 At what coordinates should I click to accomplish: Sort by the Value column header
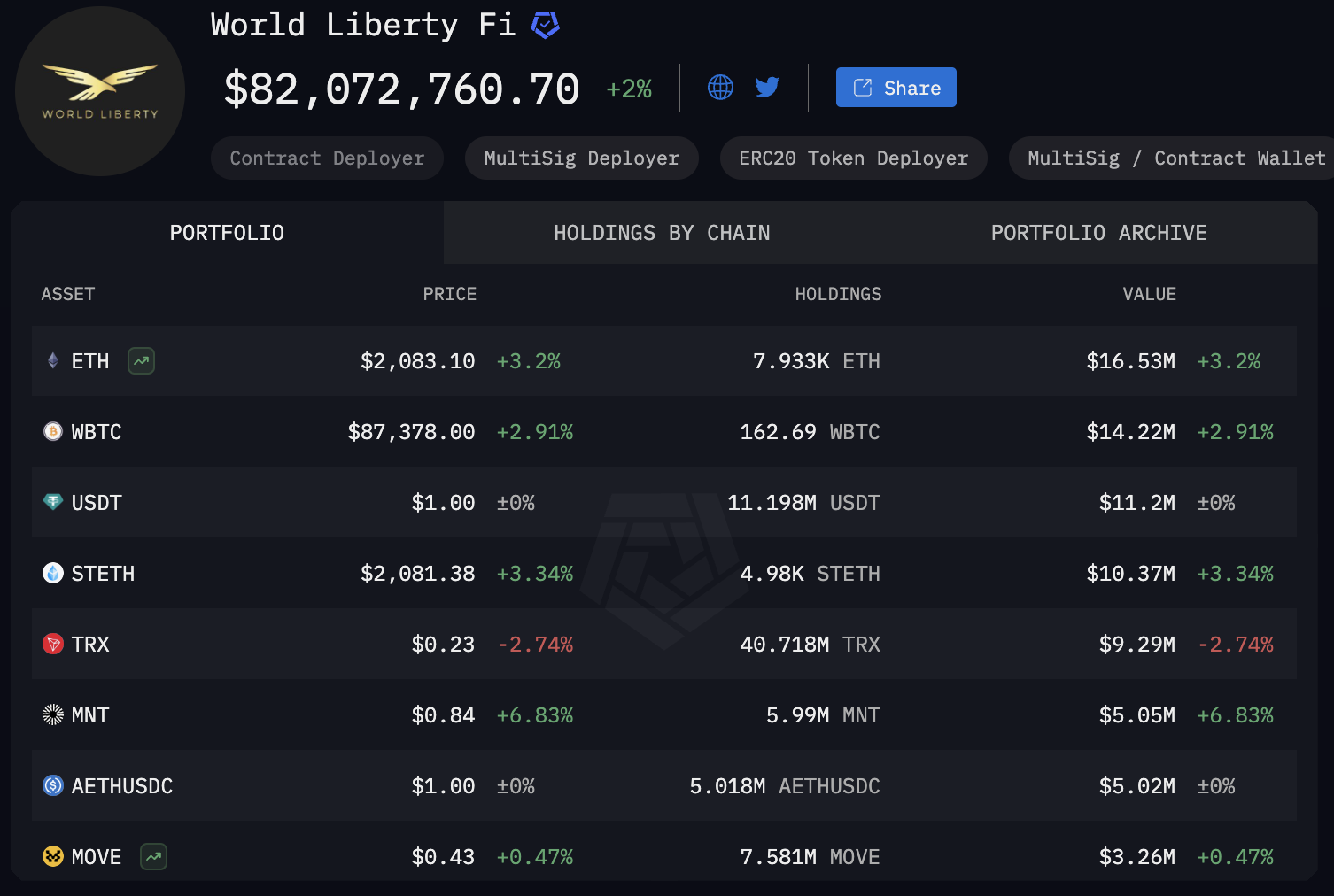coord(1149,294)
